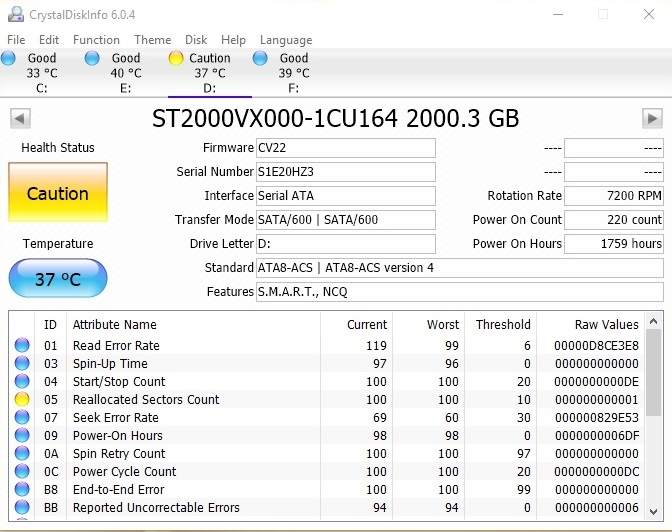Click raw value 0000000006DF
672x532 pixels.
597,436
